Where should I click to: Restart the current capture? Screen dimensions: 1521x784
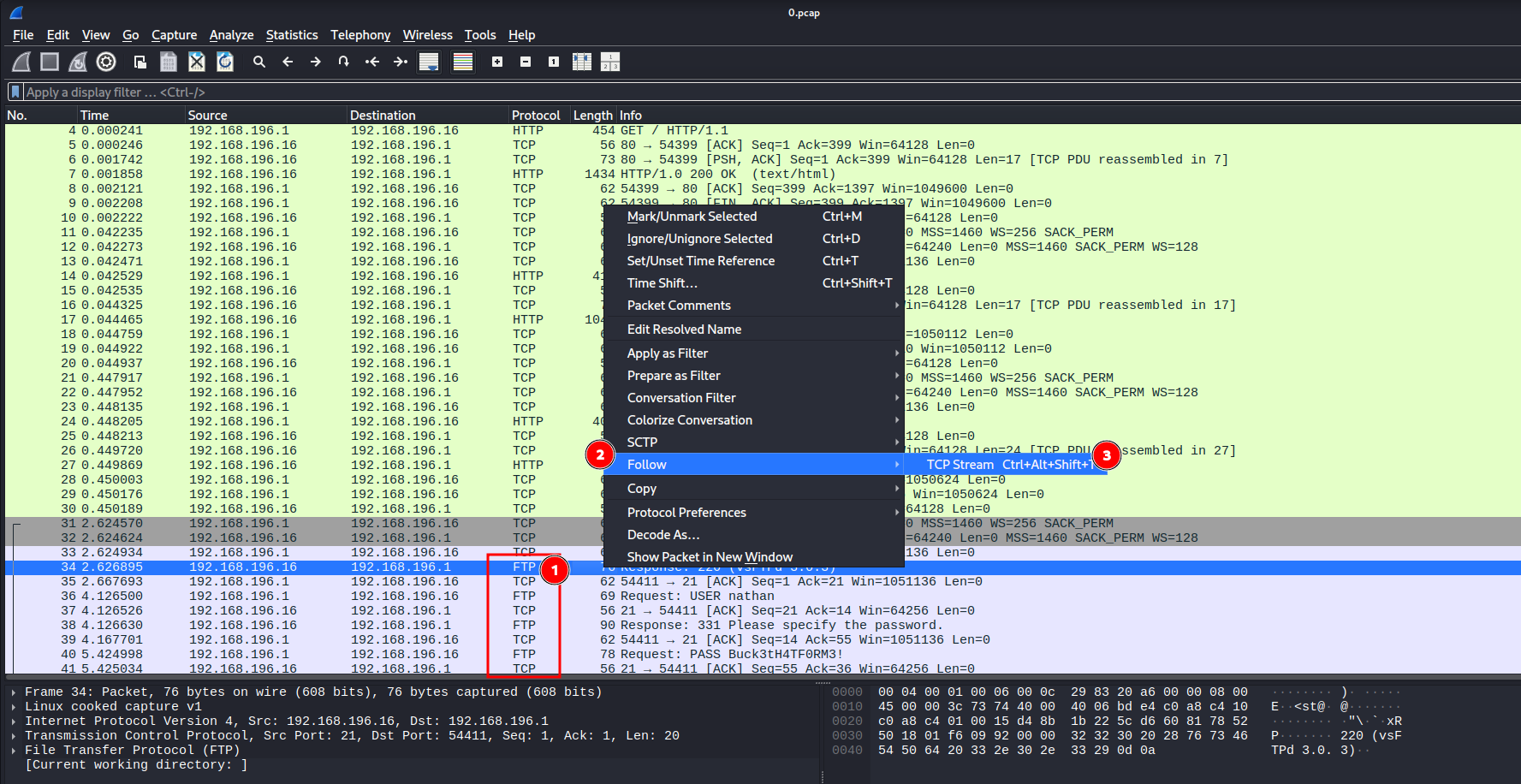point(77,61)
